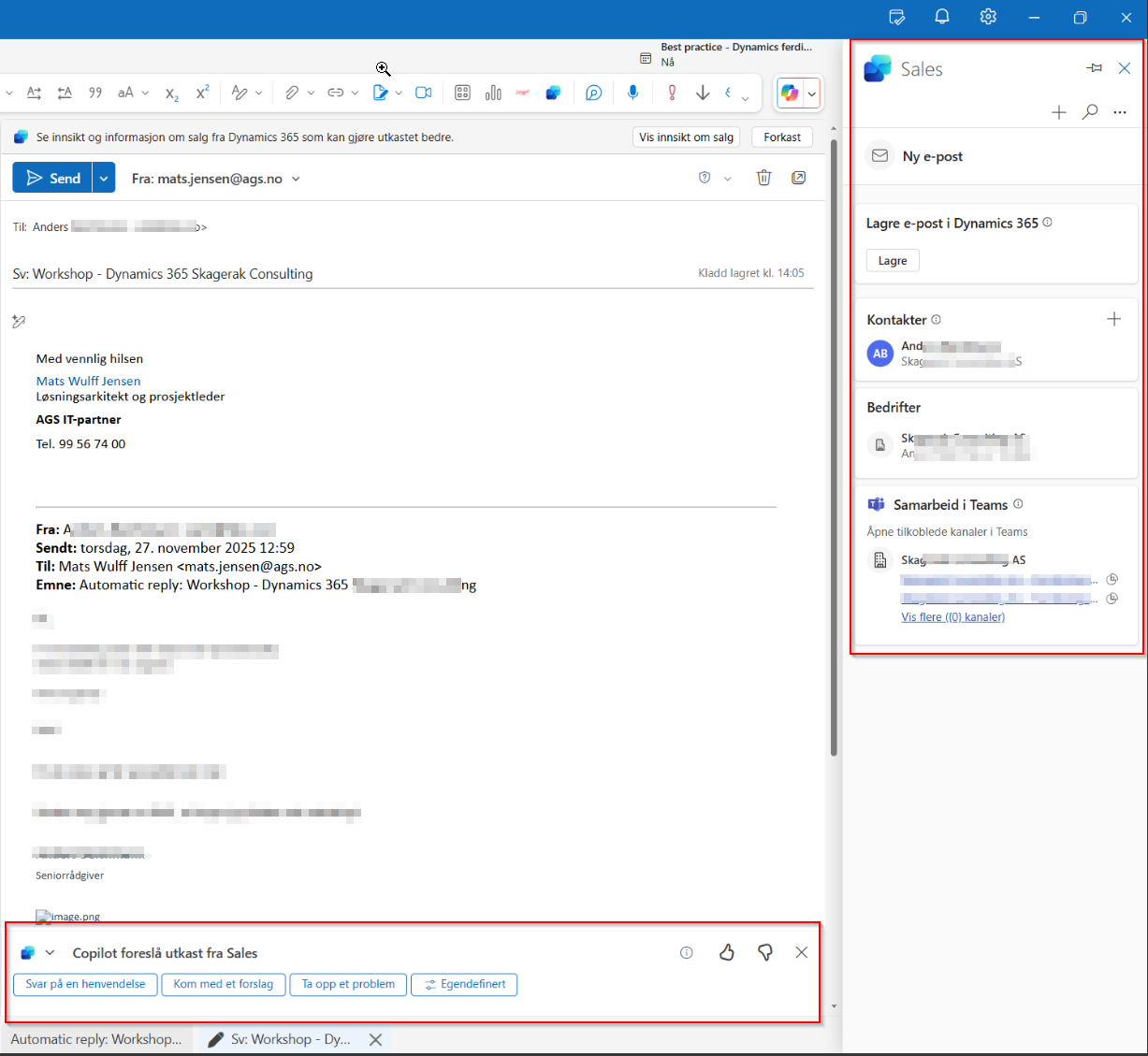Screen dimensions: 1148x1056
Task: Click the high importance exclamation icon
Action: coord(672,93)
